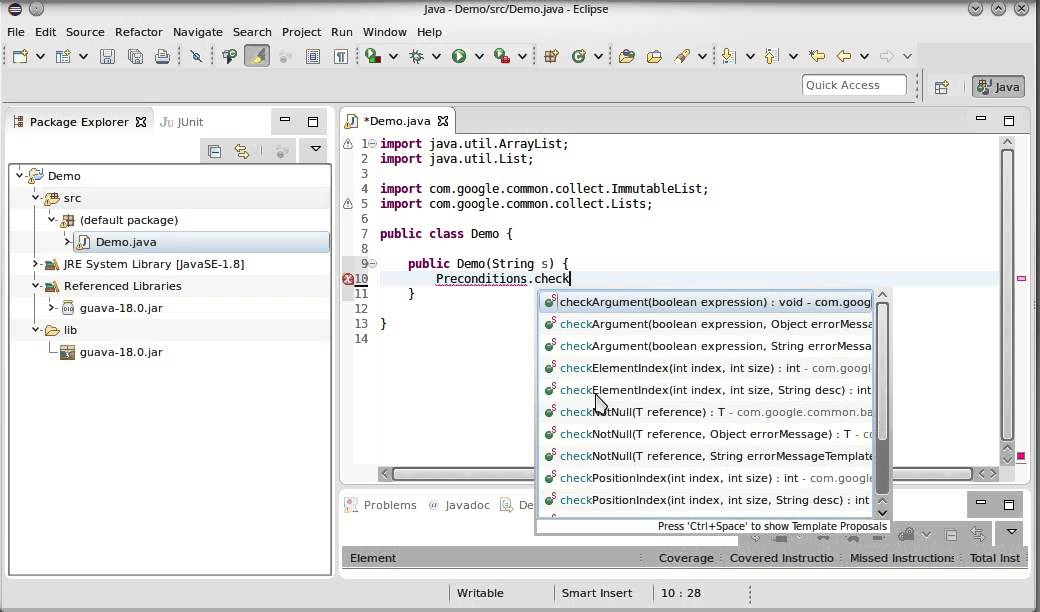Open the Project menu
Viewport: 1040px width, 612px height.
301,32
